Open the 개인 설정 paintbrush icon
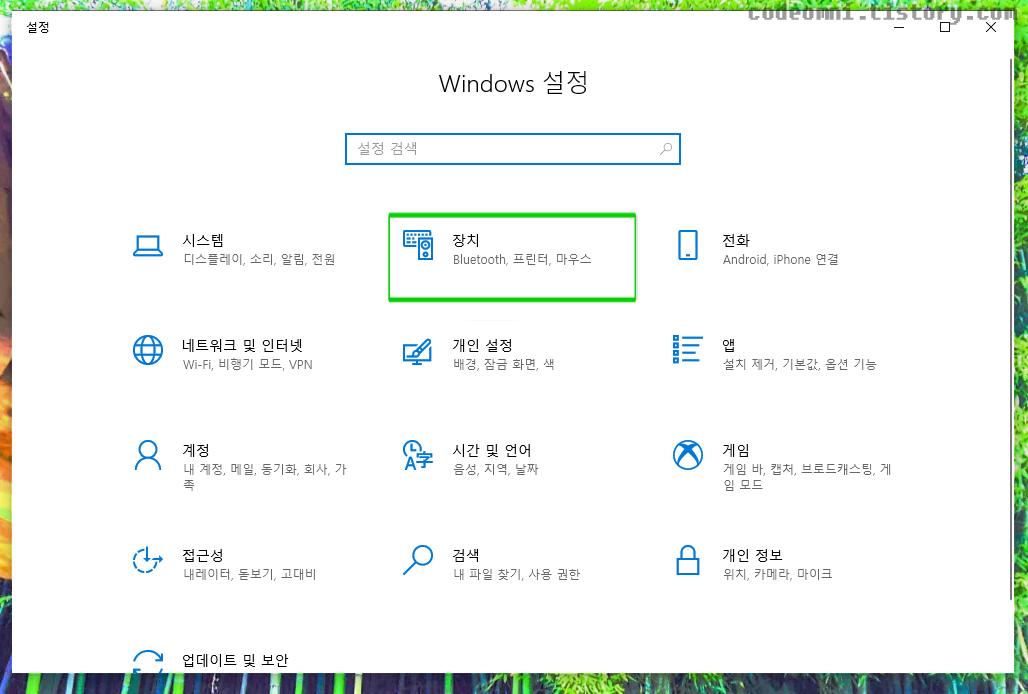The image size is (1028, 694). pyautogui.click(x=418, y=351)
